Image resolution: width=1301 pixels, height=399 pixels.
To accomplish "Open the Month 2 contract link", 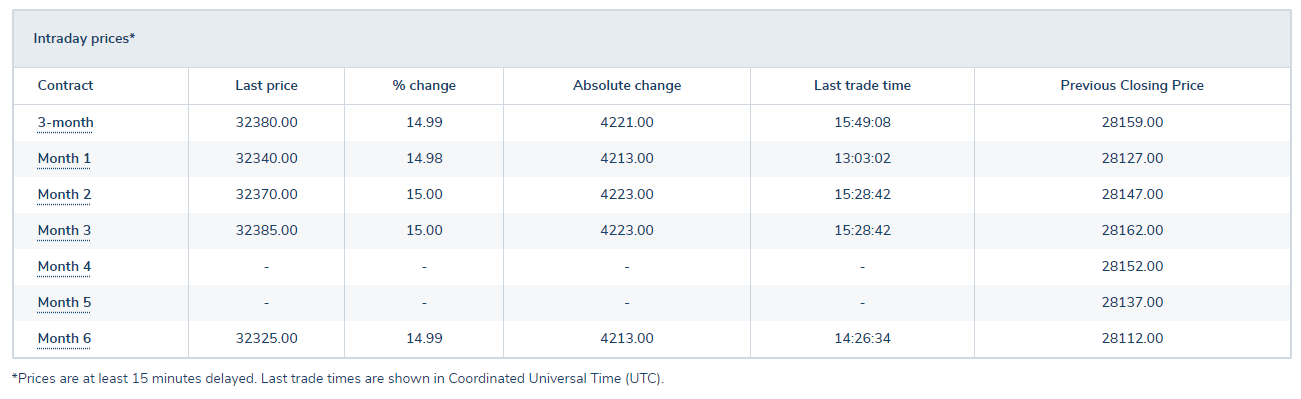I will 64,194.
